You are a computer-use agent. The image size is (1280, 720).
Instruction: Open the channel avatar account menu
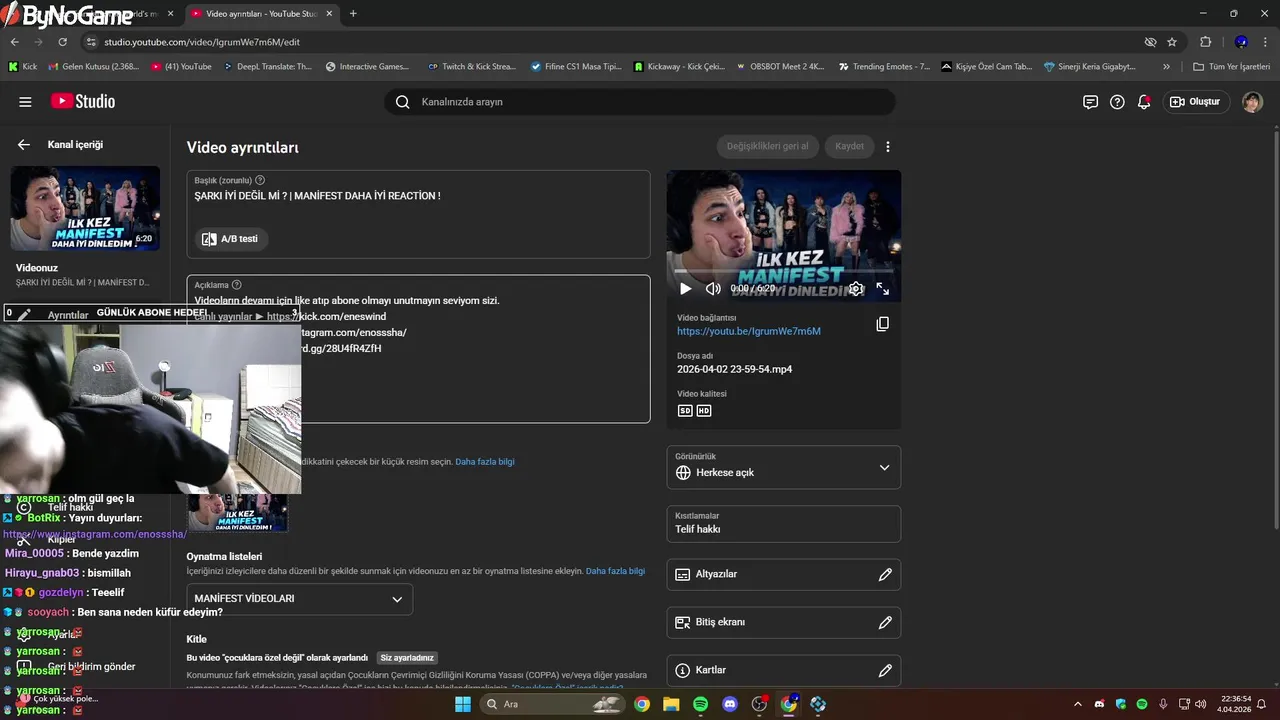point(1252,102)
